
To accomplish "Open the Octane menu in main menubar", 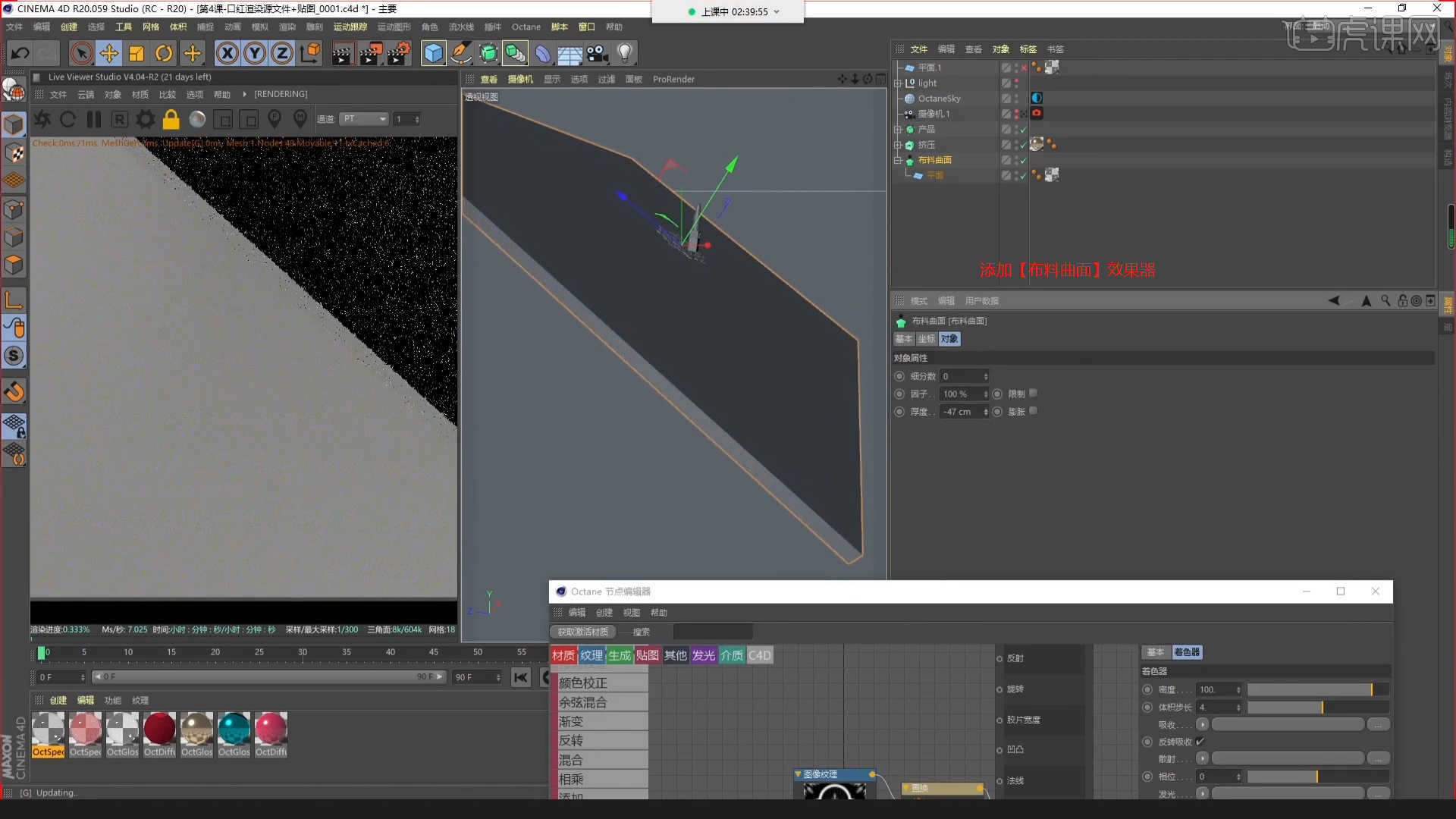I will click(526, 27).
